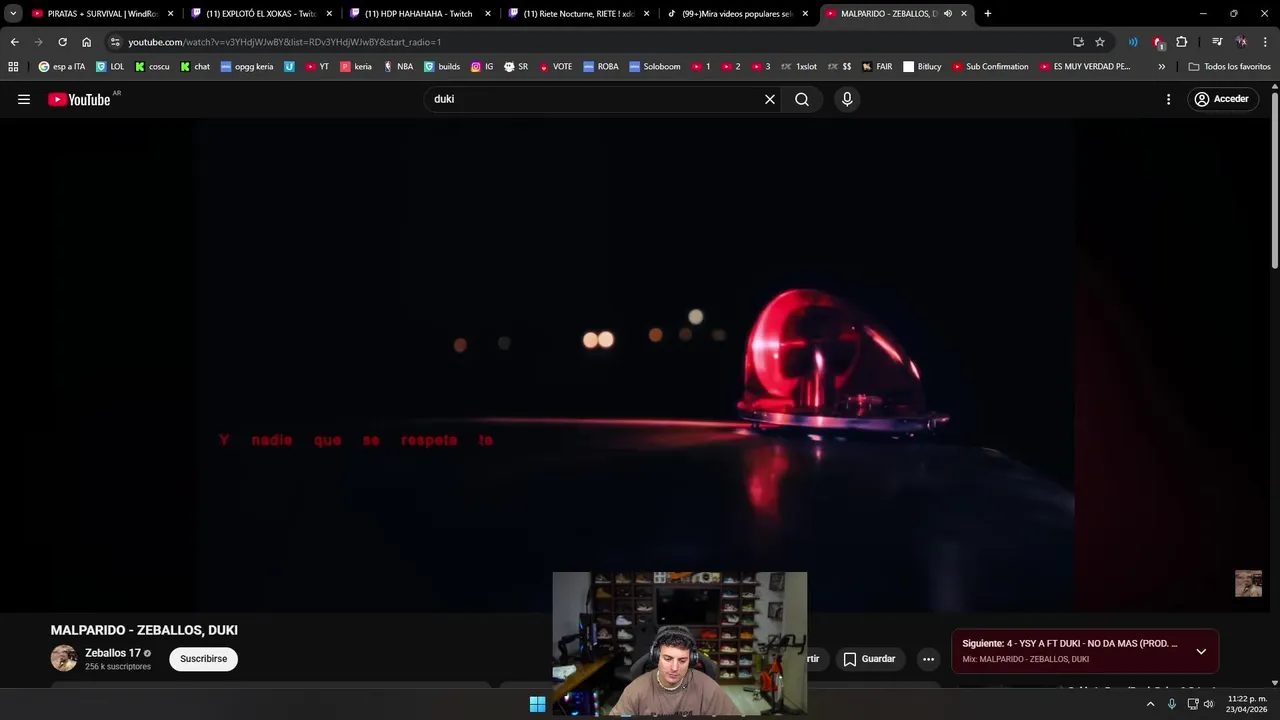Subscribe to Zeballos 17 with Suscribirse
Screen dimensions: 1280x720
pos(203,659)
